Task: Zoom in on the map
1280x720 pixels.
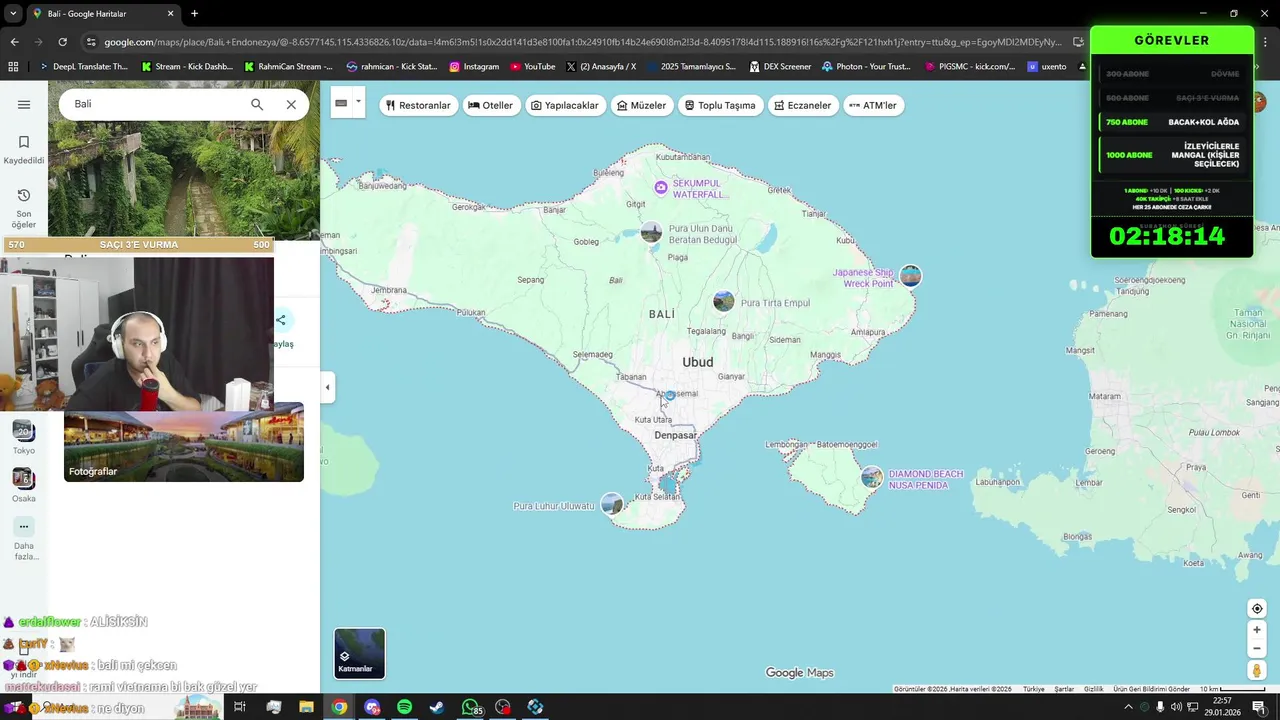Action: pos(1257,630)
